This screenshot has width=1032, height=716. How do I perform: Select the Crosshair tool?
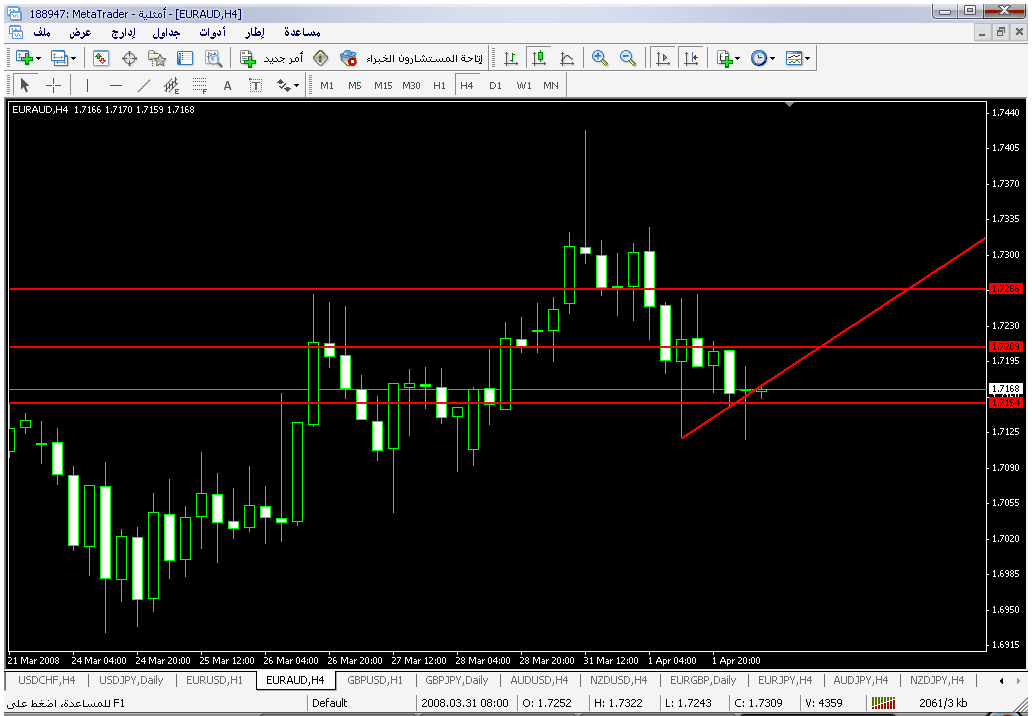click(x=54, y=85)
